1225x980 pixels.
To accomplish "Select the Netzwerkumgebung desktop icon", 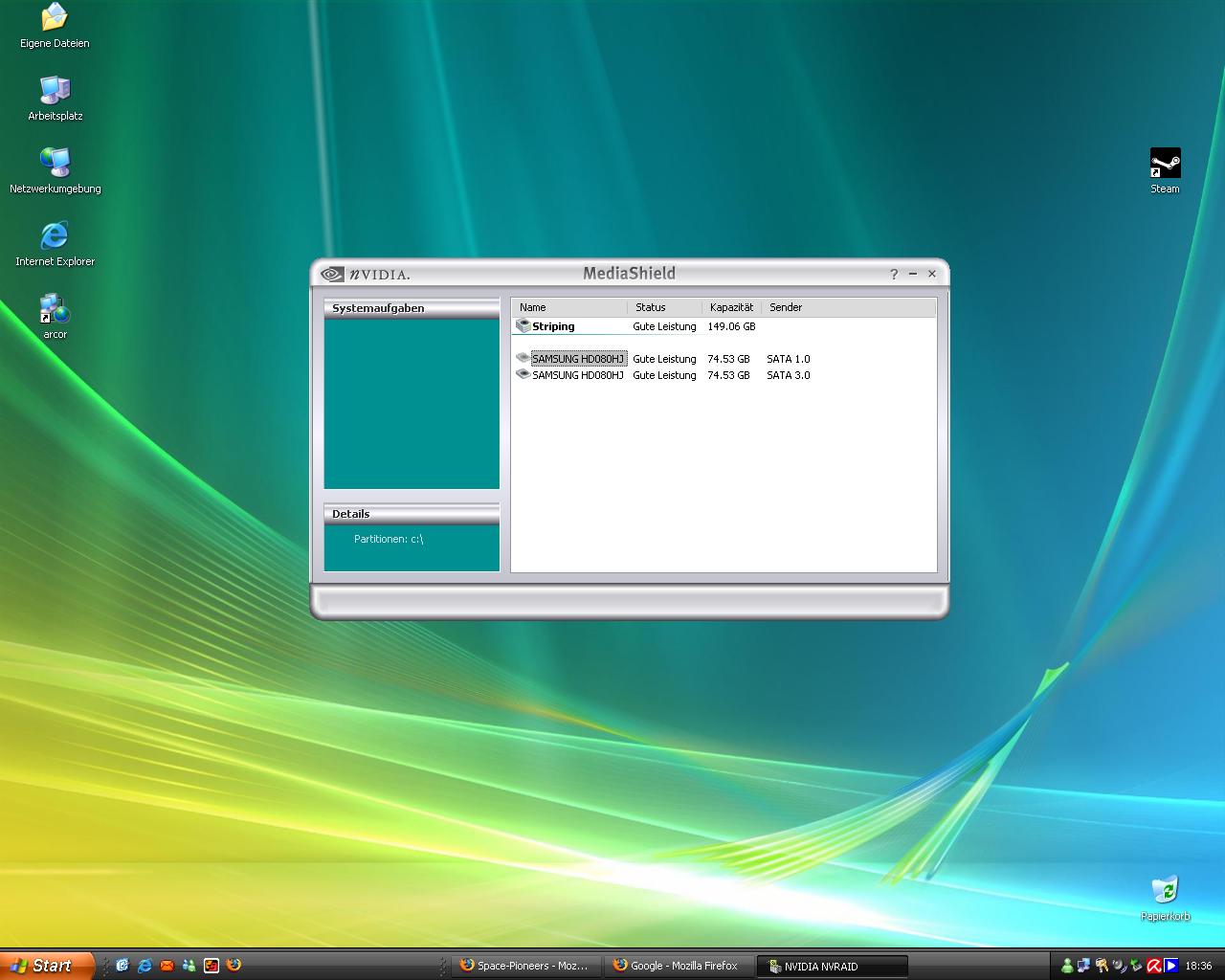I will point(55,171).
